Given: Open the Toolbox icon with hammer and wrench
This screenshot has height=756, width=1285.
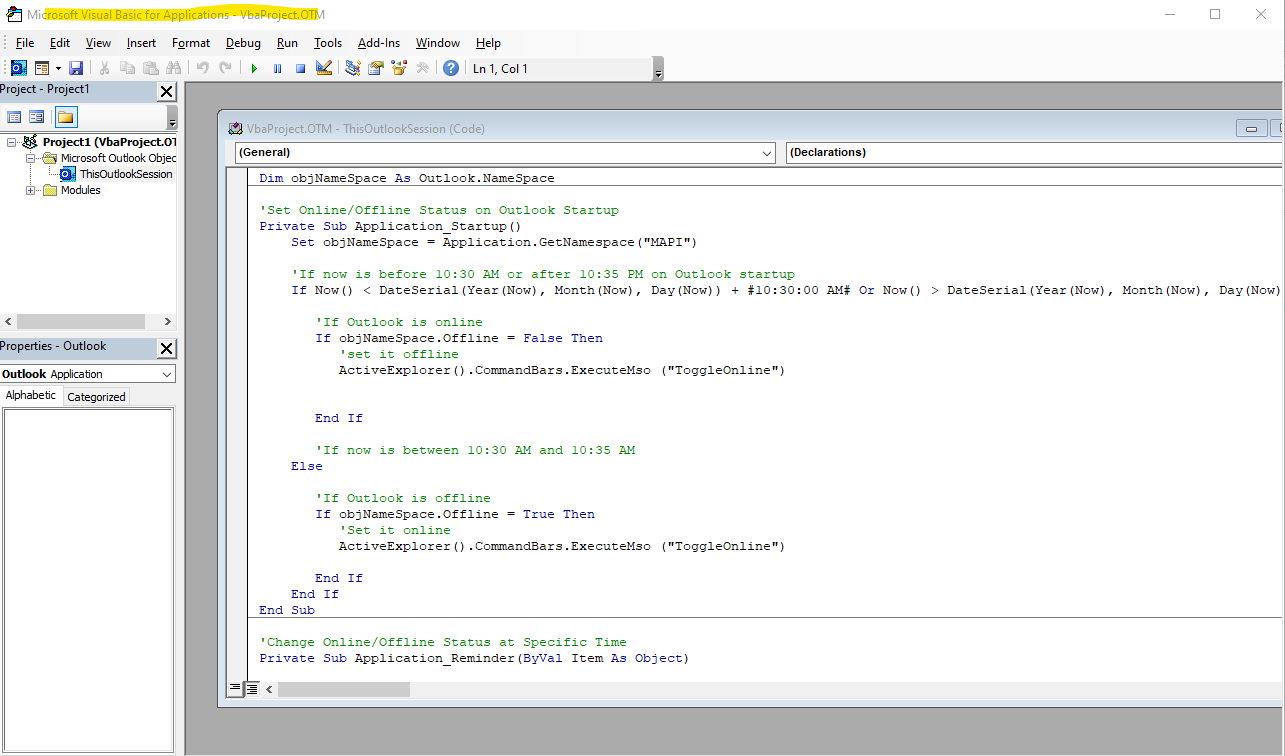Looking at the screenshot, I should point(422,68).
